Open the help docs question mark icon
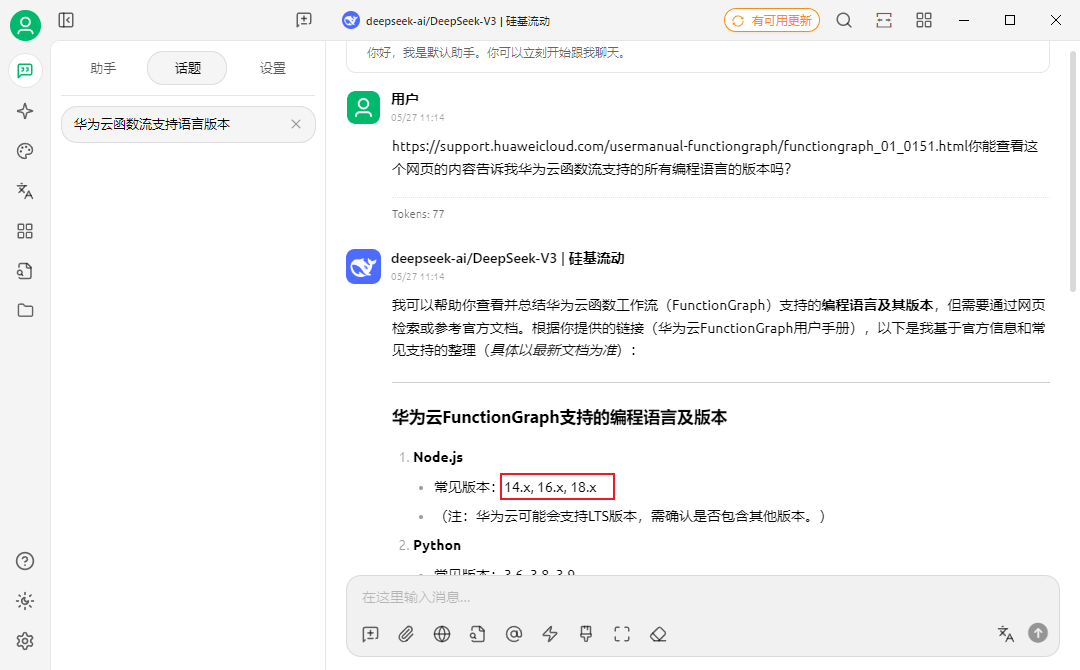The image size is (1080, 670). tap(25, 561)
